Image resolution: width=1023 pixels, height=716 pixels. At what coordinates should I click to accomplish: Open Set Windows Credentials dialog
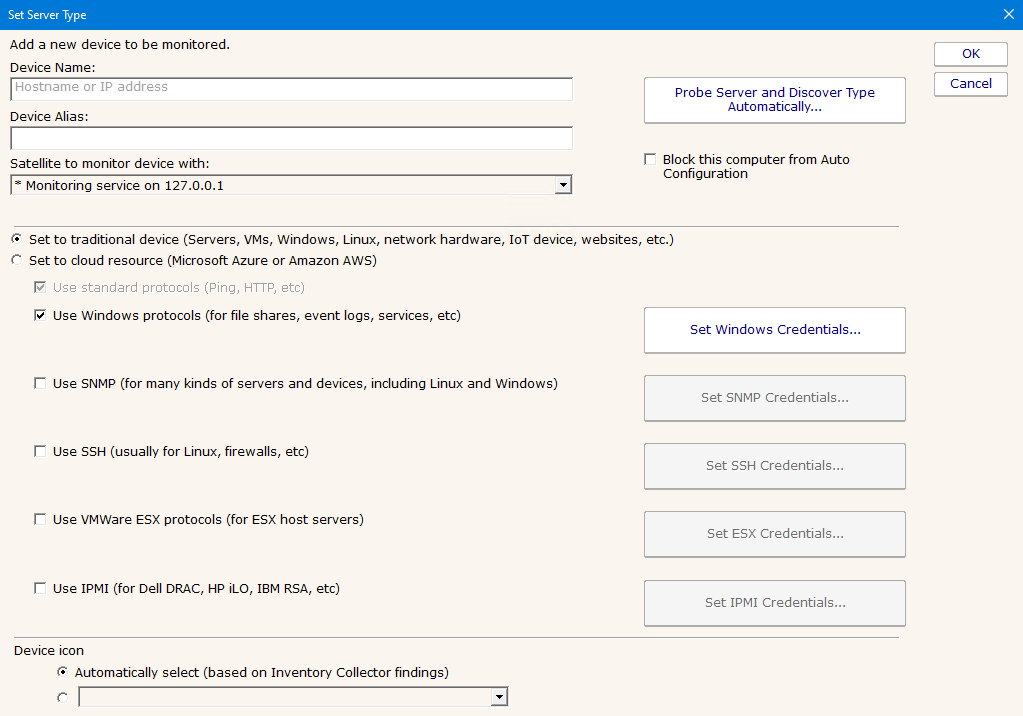(774, 330)
